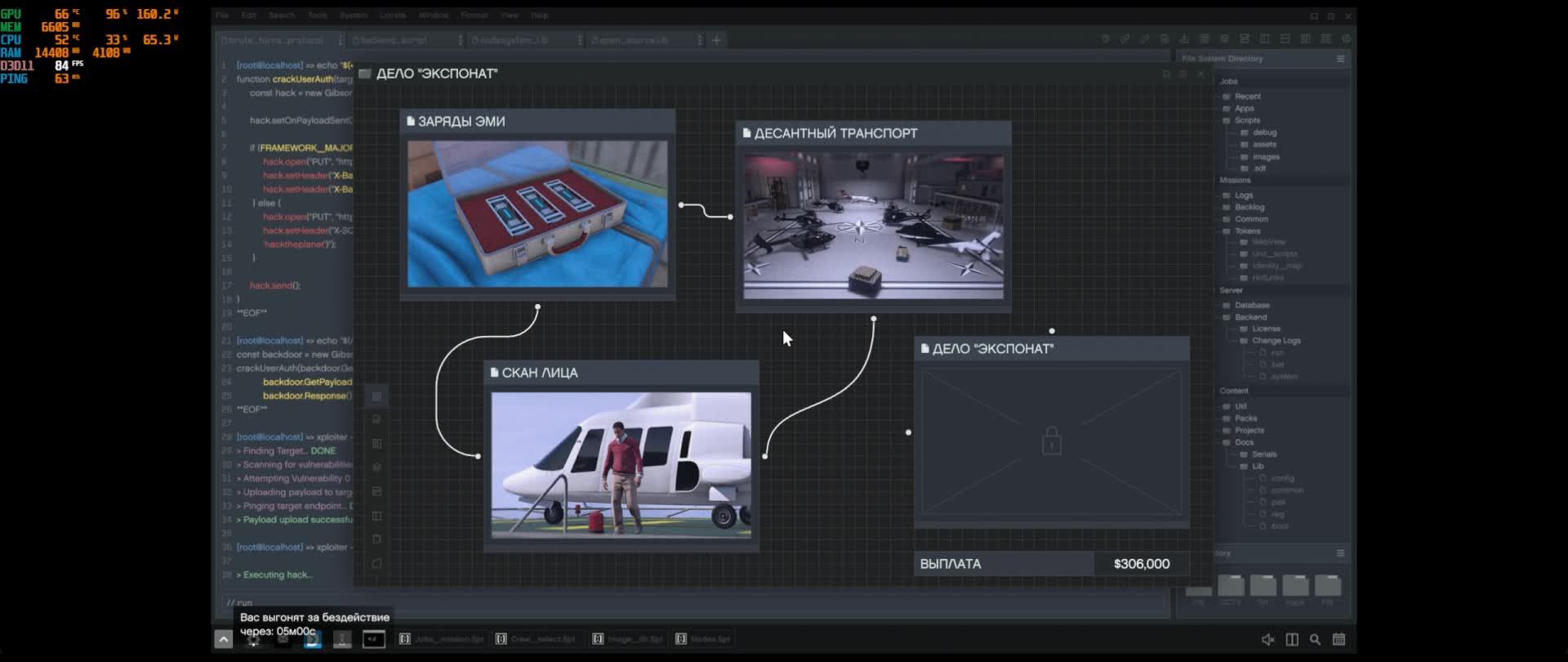Click the split-panel layout icon in taskbar
This screenshot has width=1568, height=662.
click(1292, 640)
